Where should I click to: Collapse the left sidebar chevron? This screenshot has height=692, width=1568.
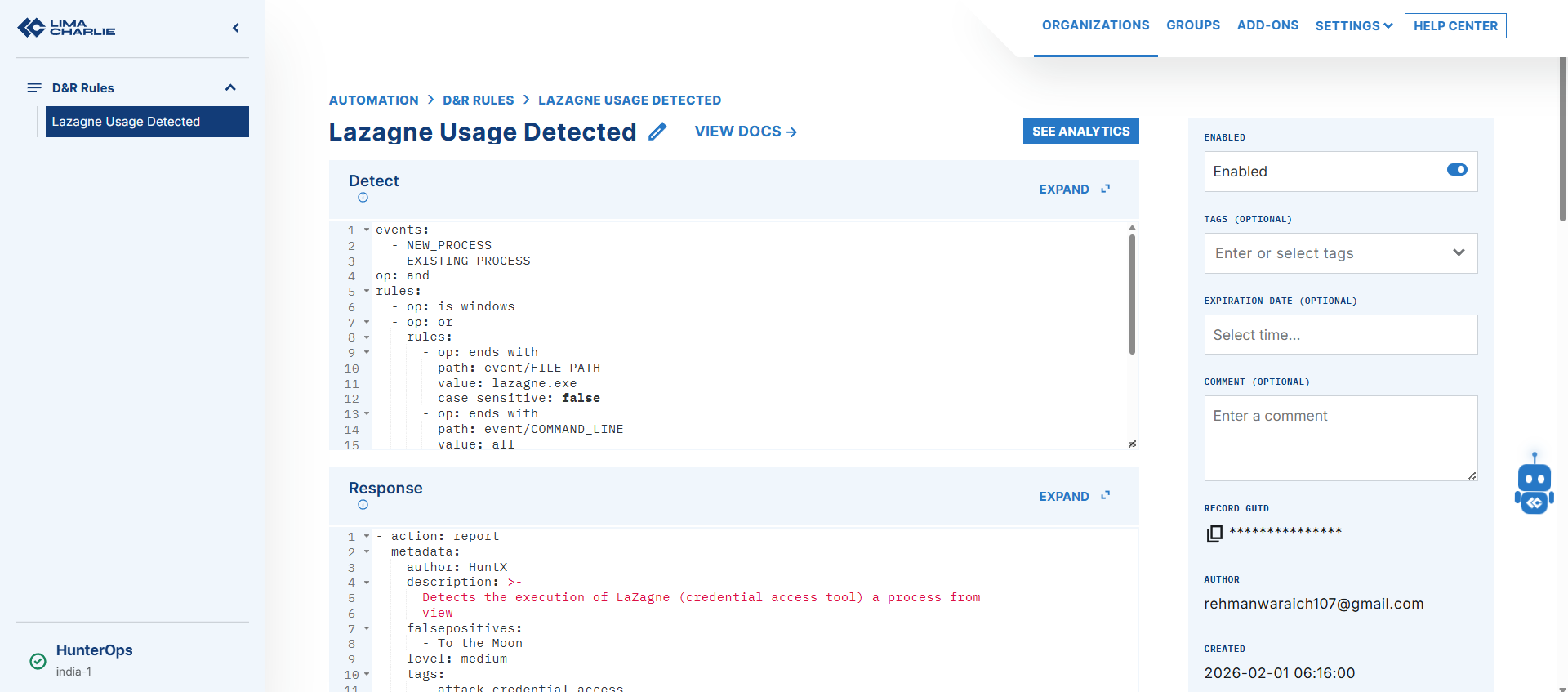[x=236, y=28]
